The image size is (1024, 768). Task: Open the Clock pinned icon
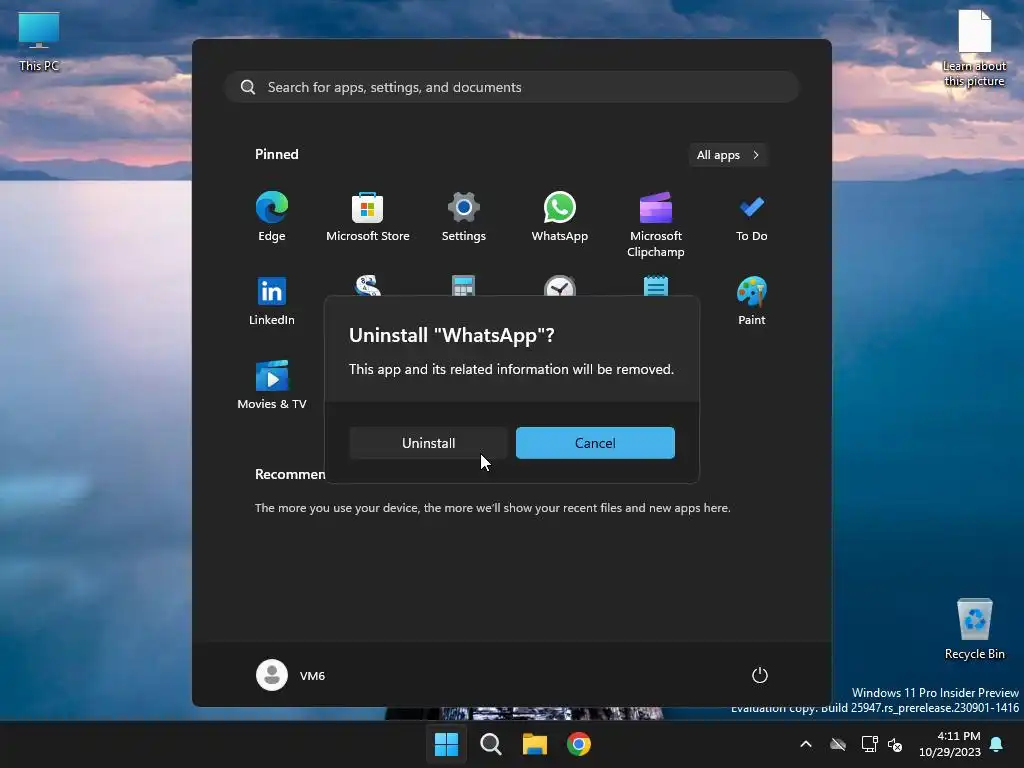click(560, 286)
